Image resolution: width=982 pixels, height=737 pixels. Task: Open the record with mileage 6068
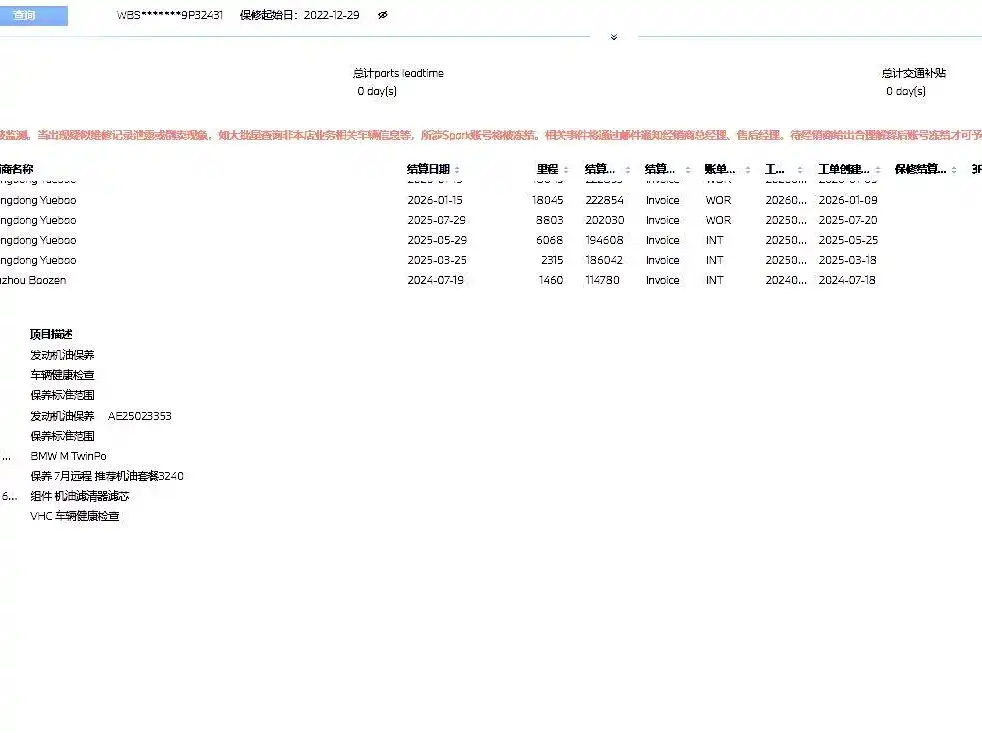tap(549, 240)
